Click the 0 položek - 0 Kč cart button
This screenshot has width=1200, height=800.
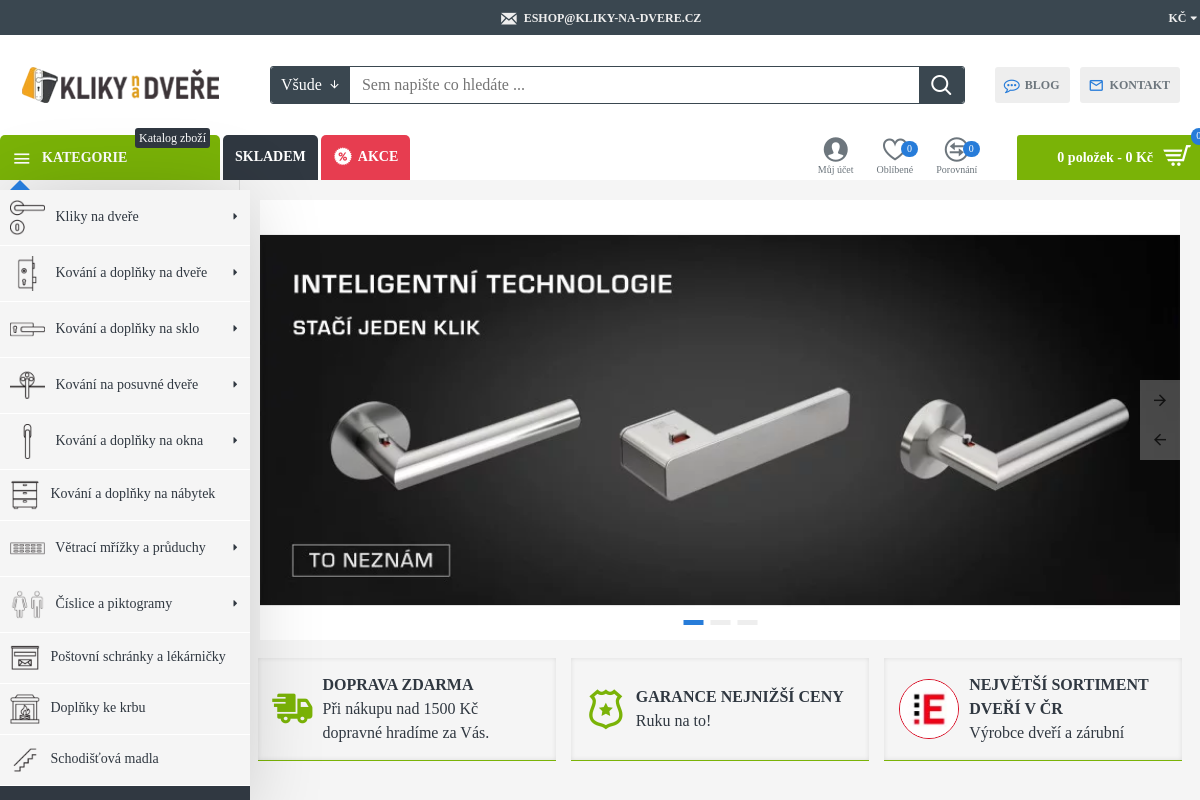click(1108, 158)
